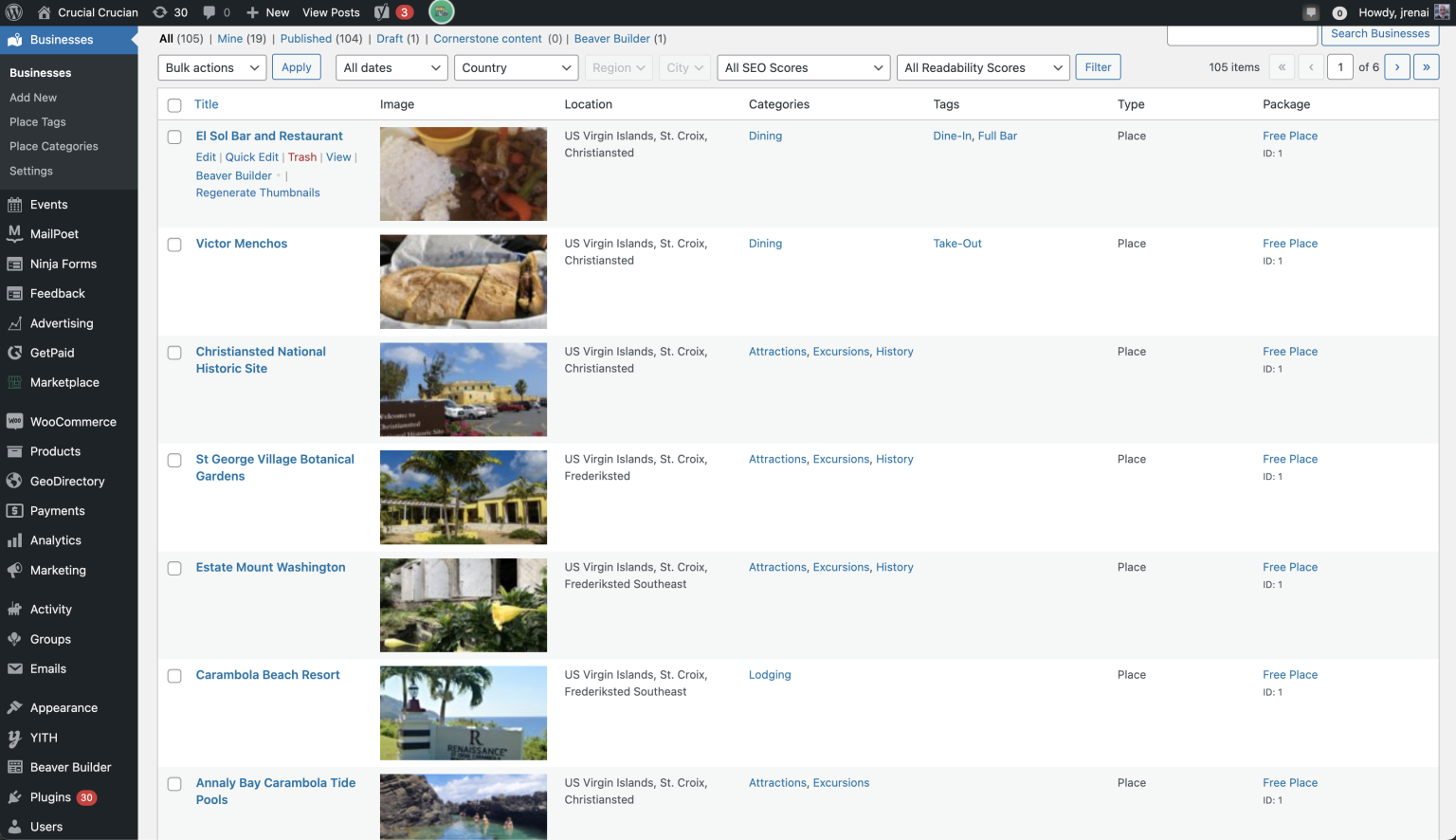Open Yoast SEO notifications icon
The image size is (1456, 840).
(x=381, y=12)
